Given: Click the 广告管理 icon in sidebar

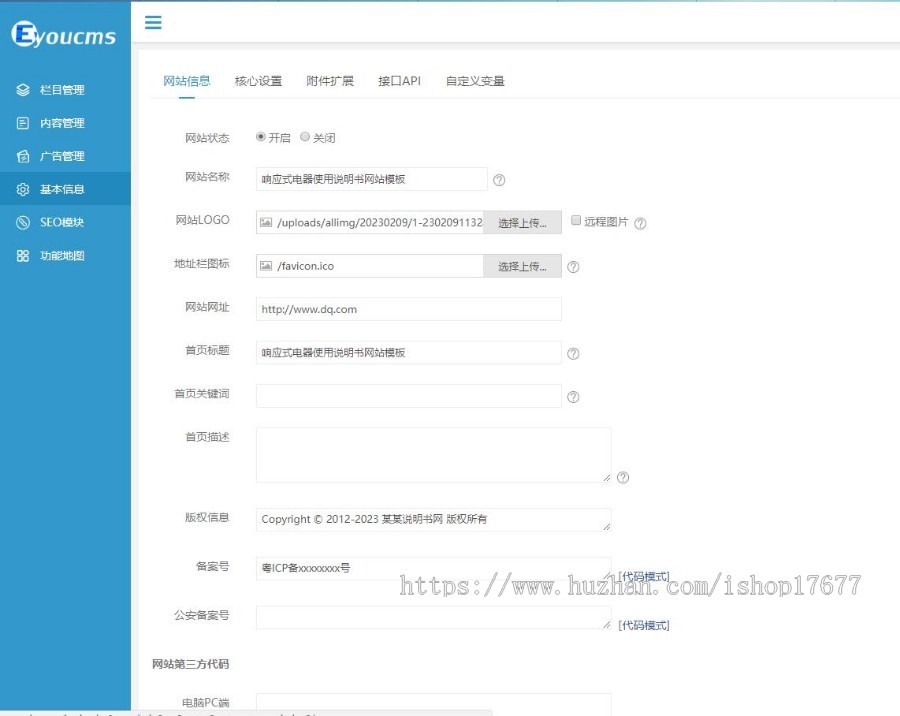Looking at the screenshot, I should tap(23, 156).
